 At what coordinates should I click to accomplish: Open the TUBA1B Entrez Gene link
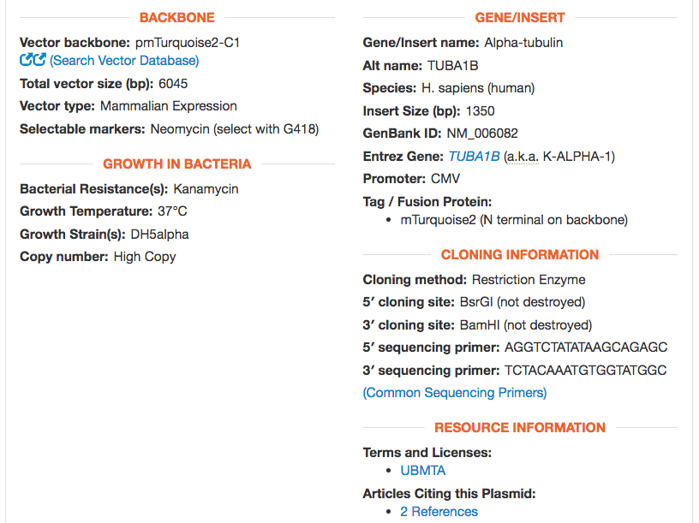coord(474,156)
